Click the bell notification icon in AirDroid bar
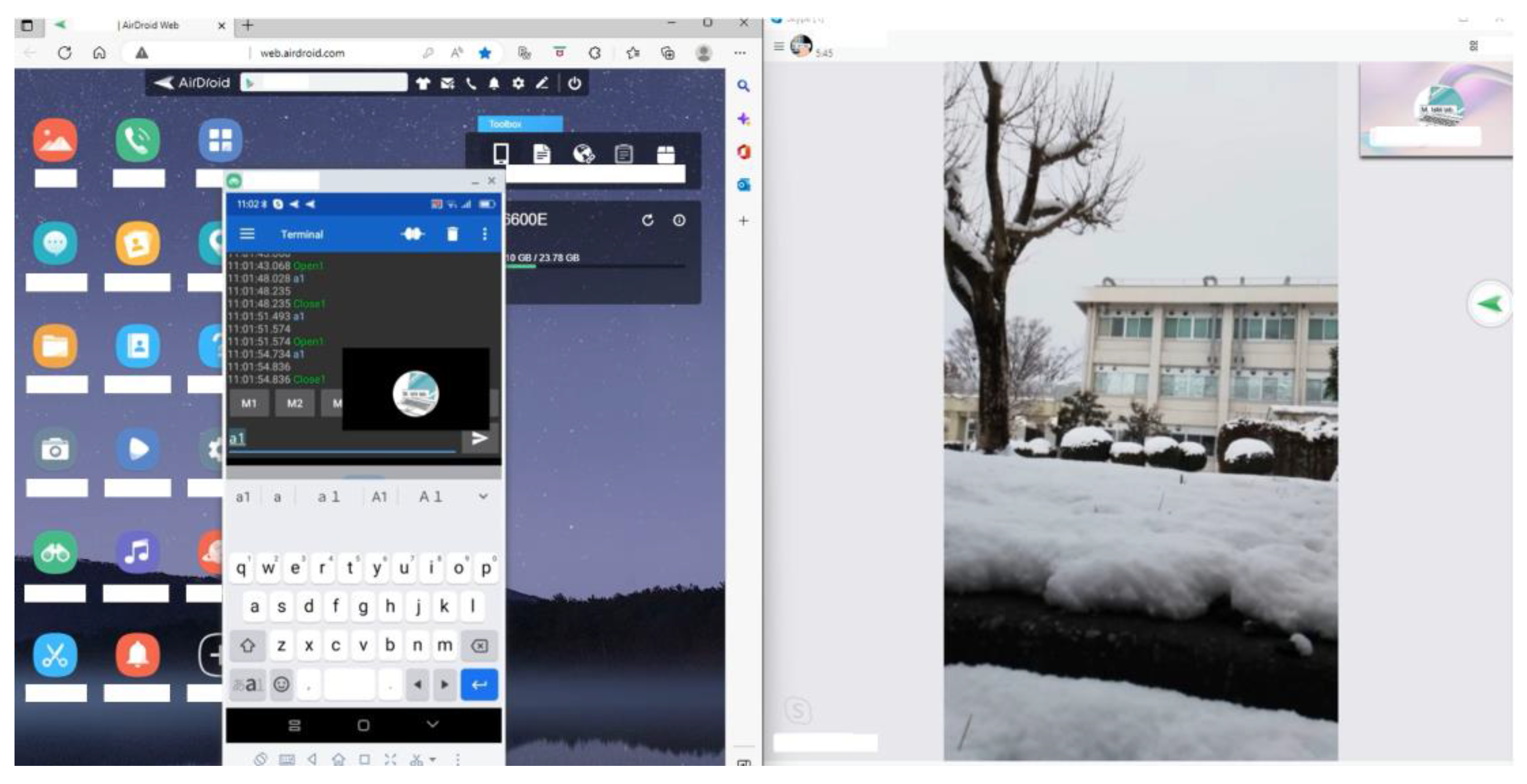 pyautogui.click(x=494, y=83)
